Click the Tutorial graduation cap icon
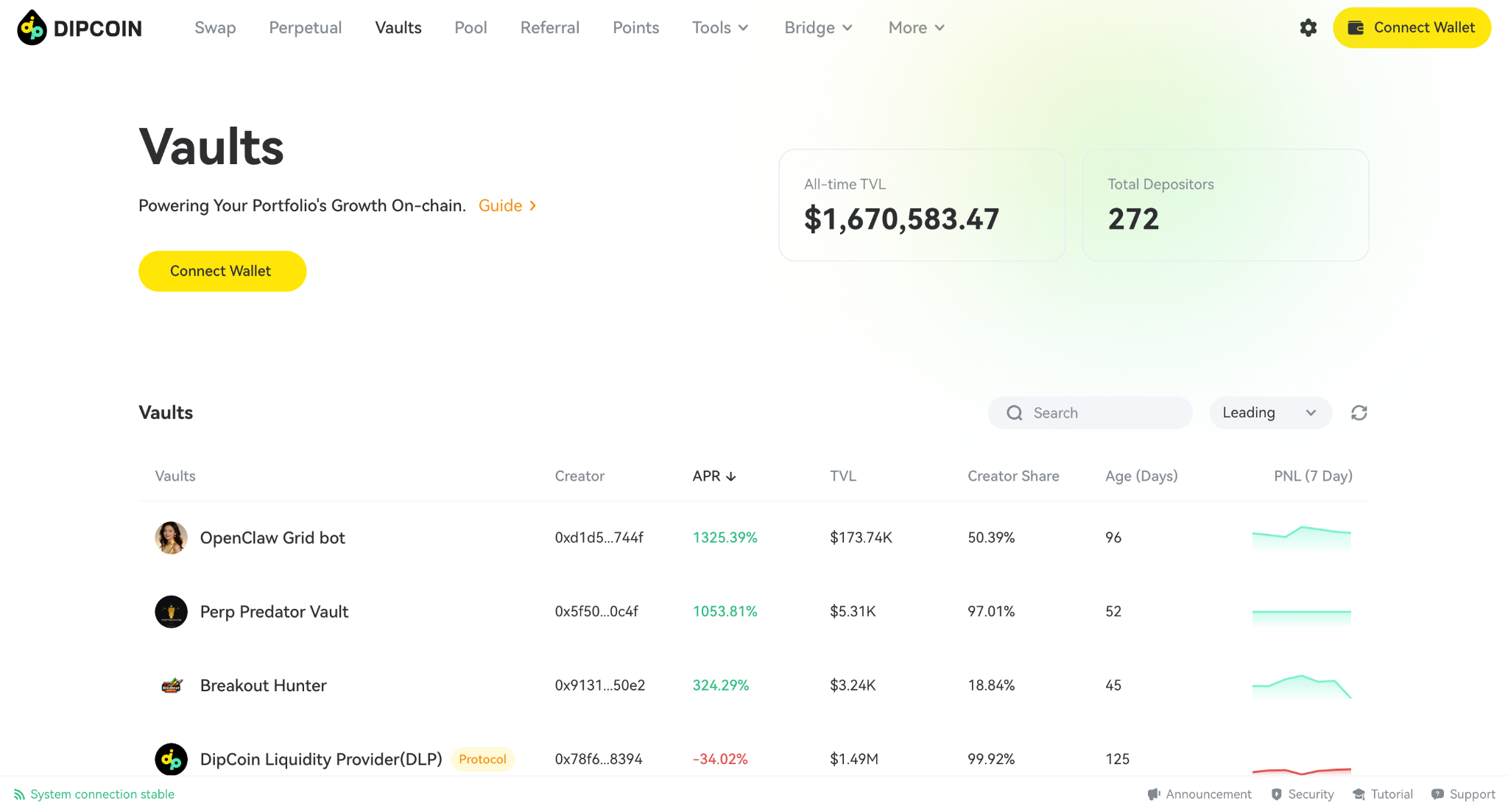 (1359, 794)
